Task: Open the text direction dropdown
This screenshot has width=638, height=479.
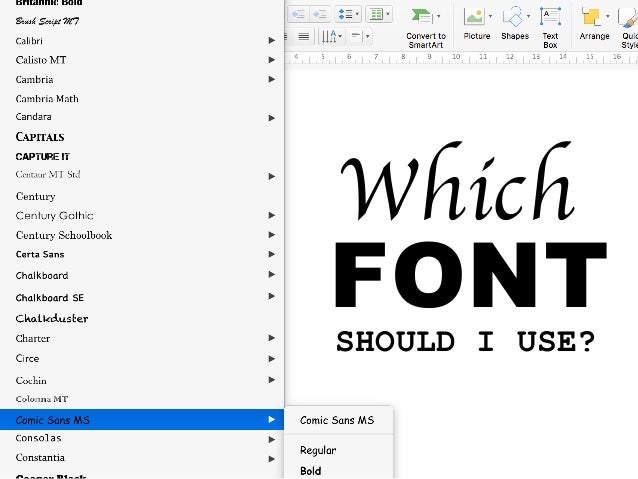Action: click(x=332, y=37)
